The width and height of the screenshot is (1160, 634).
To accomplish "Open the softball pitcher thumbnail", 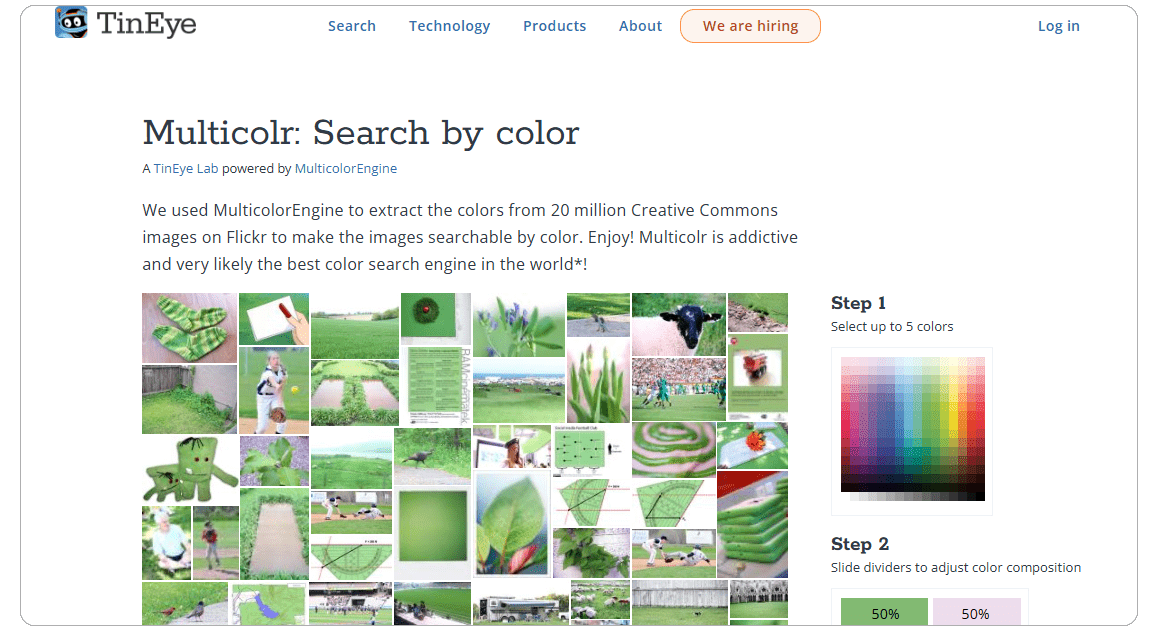I will point(273,390).
